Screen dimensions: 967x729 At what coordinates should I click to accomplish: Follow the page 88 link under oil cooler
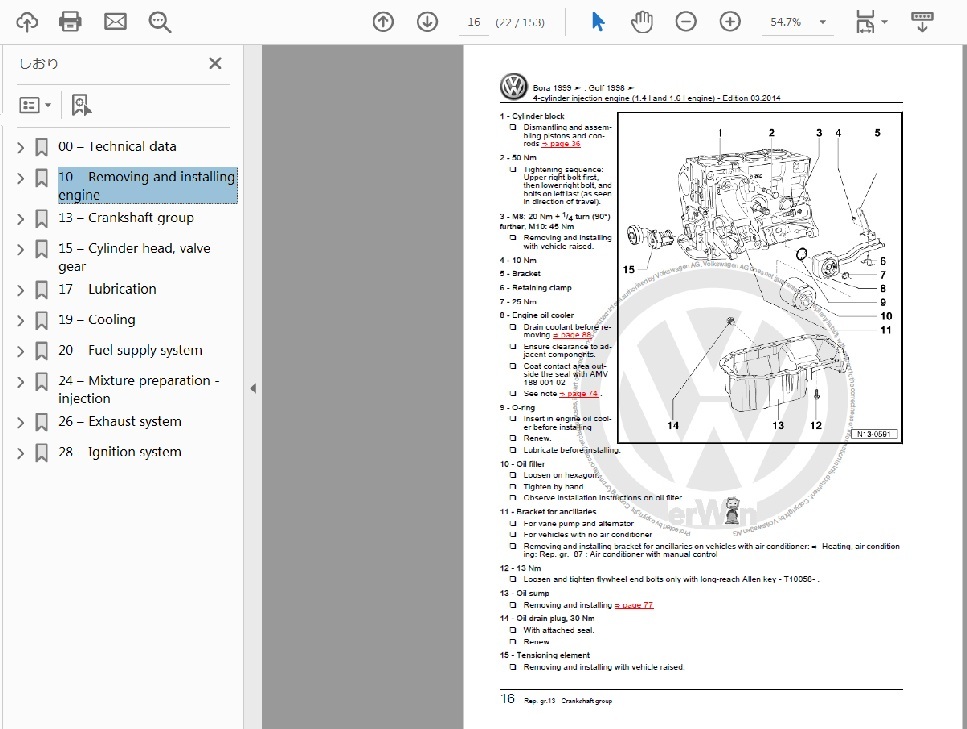572,335
